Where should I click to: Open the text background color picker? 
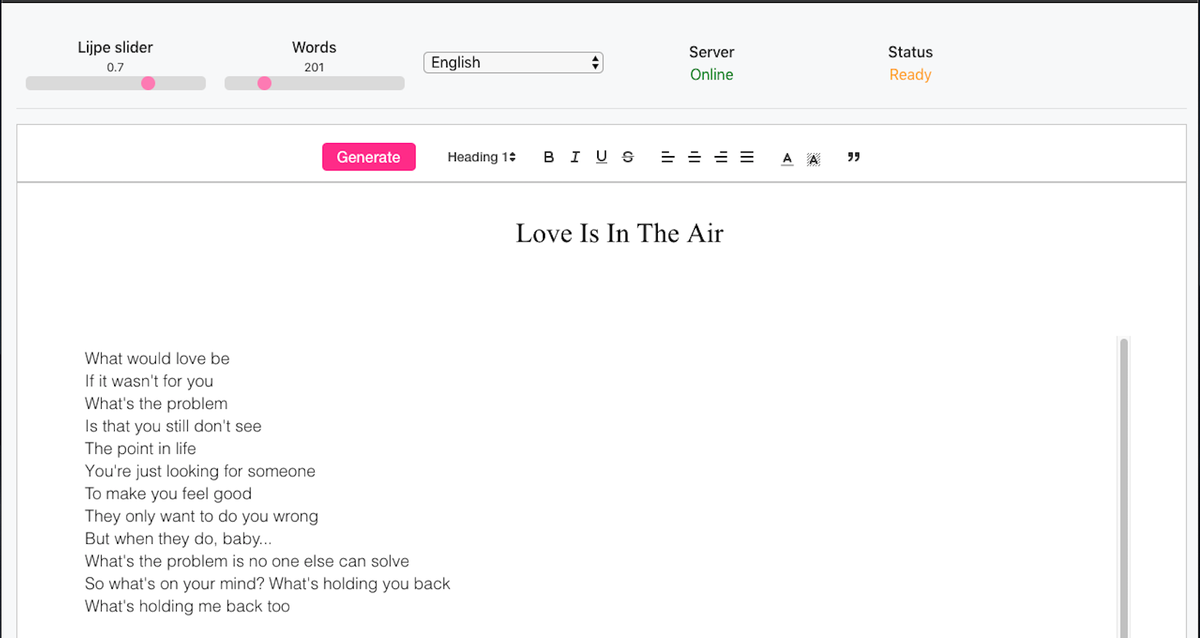tap(813, 158)
